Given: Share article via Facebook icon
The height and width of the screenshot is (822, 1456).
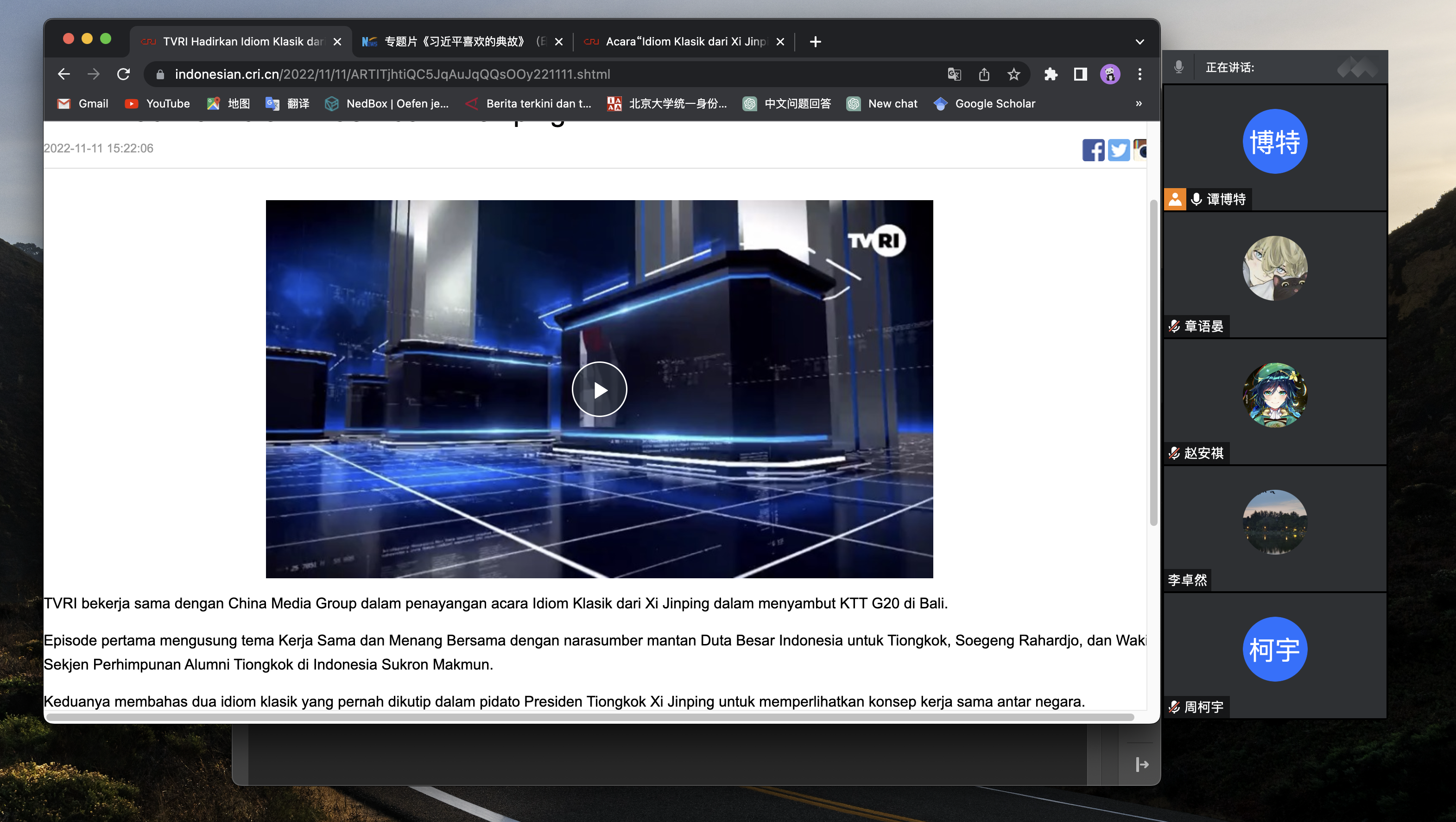Looking at the screenshot, I should (1093, 150).
